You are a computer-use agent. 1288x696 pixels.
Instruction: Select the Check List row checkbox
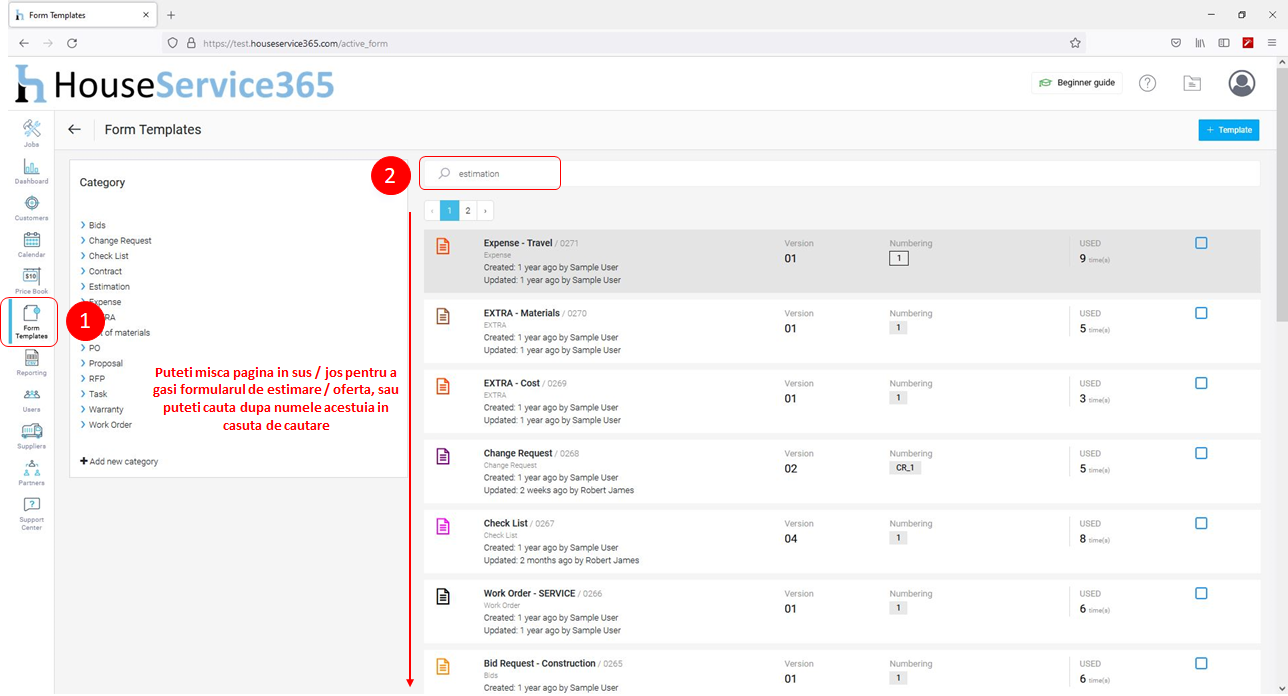[1201, 523]
